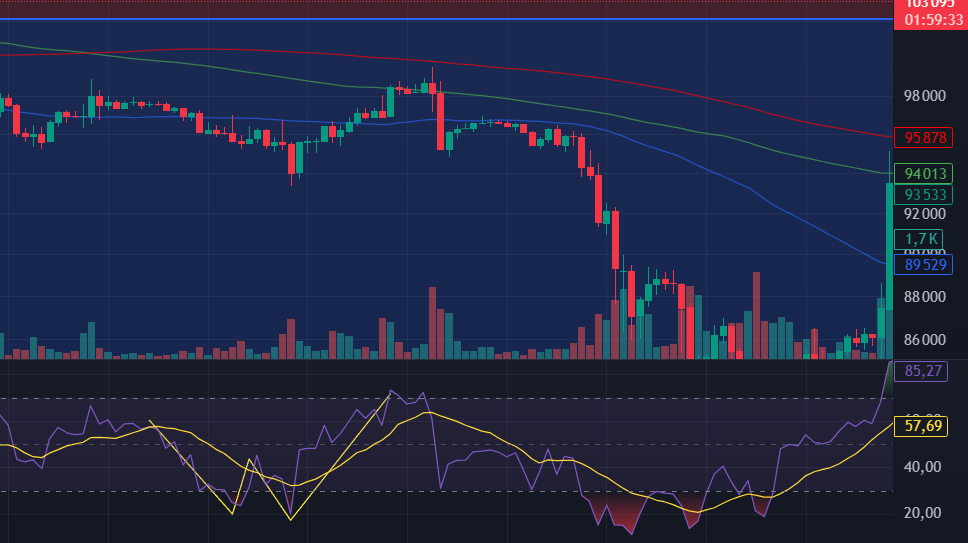Click the 98 000 price axis label
This screenshot has width=968, height=543.
point(925,97)
